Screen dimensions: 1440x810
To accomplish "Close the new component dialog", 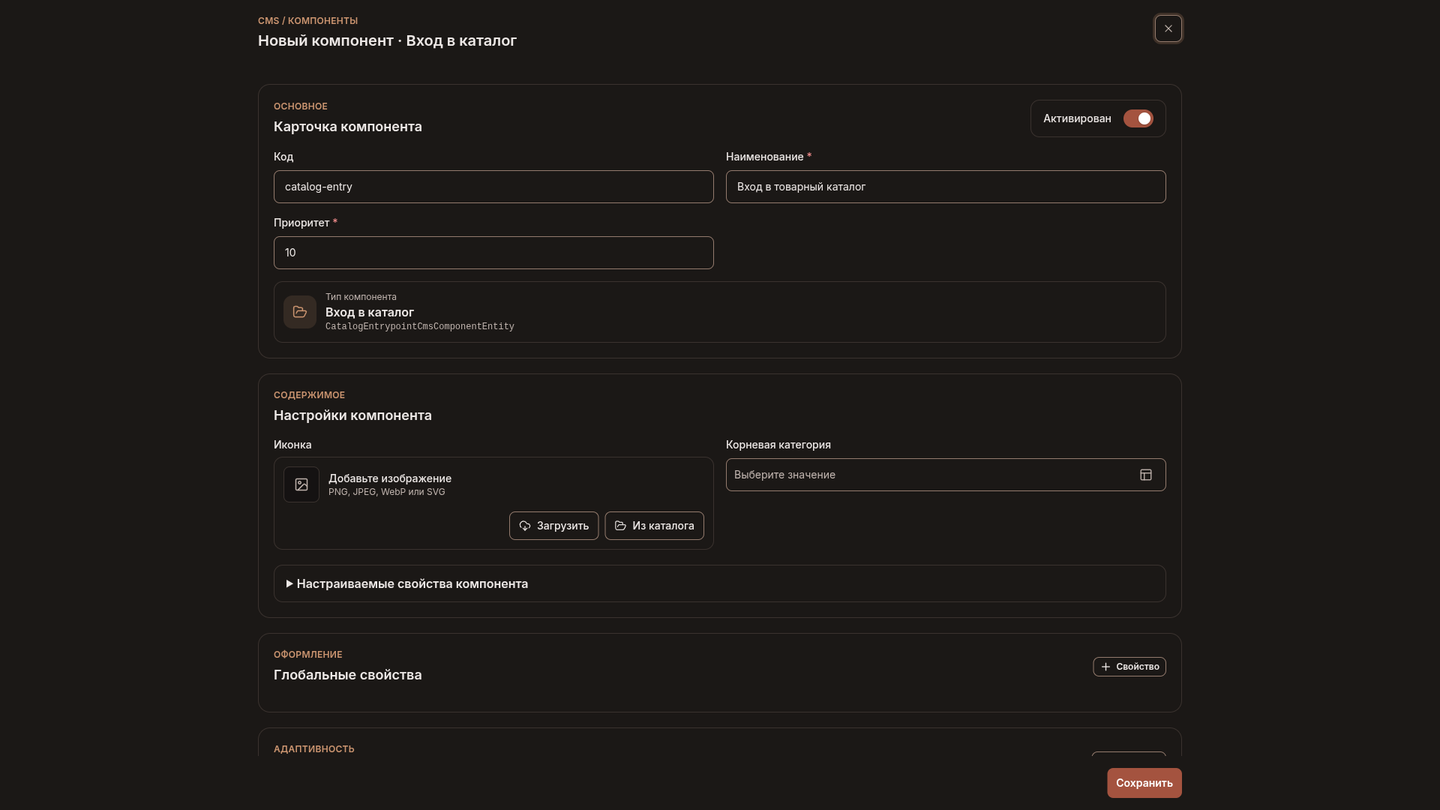I will [x=1168, y=28].
